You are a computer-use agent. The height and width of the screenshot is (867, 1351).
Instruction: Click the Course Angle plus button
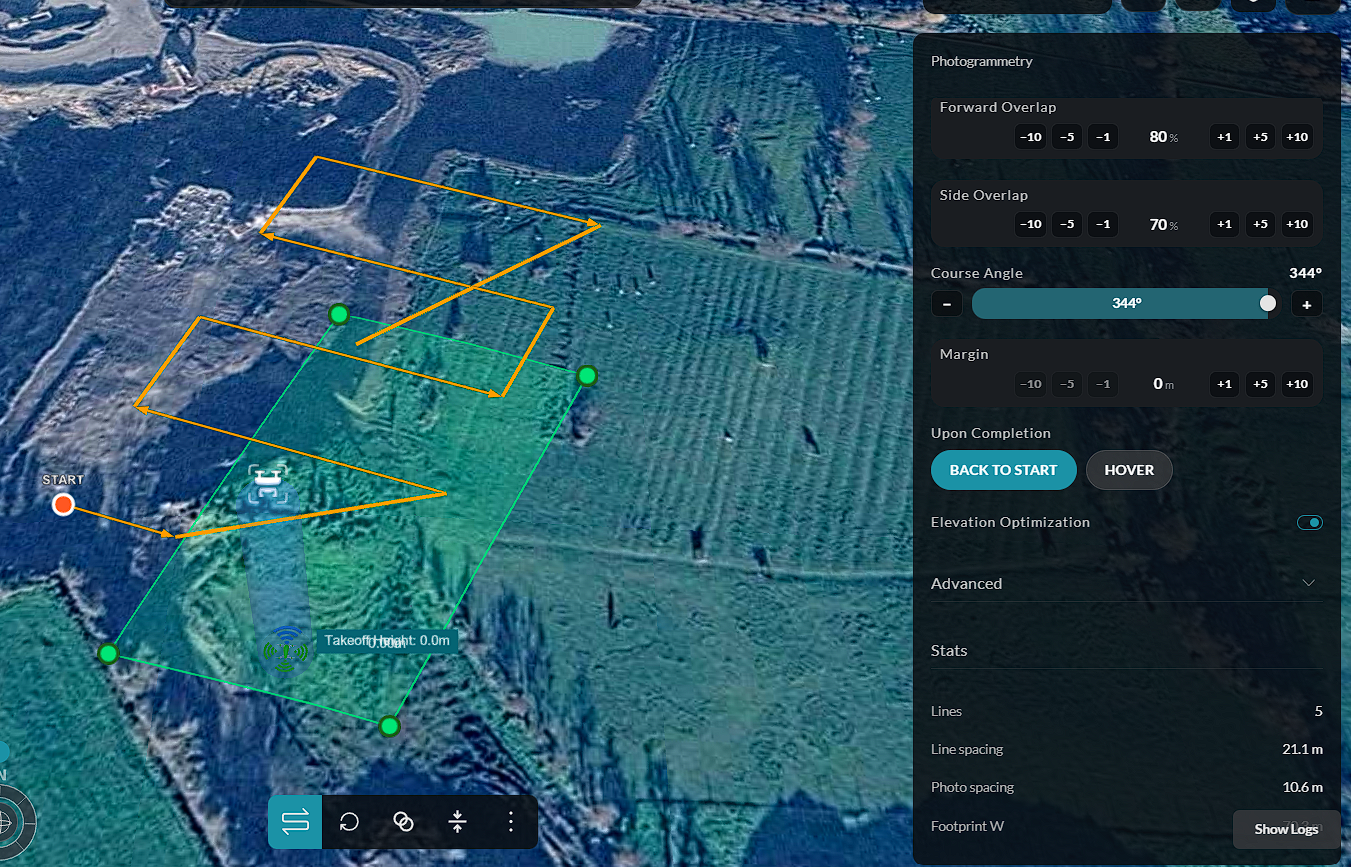tap(1307, 304)
